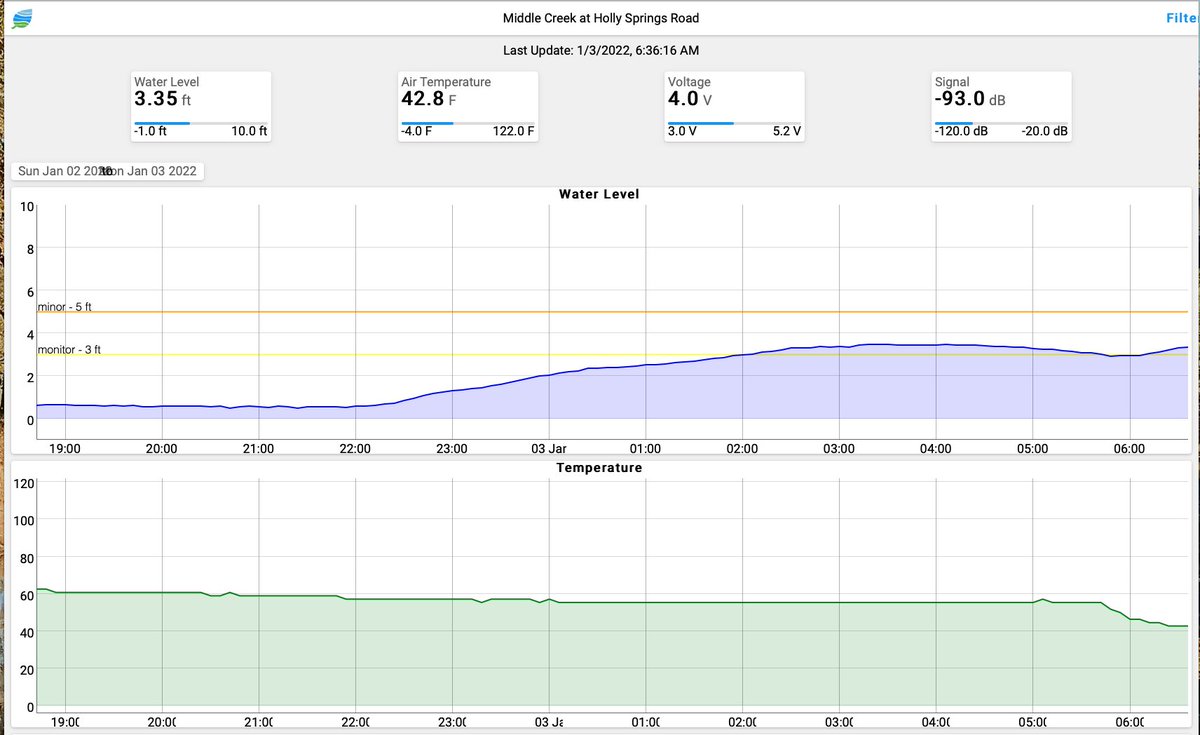The width and height of the screenshot is (1200, 735).
Task: Open the Filter panel
Action: [x=1183, y=17]
